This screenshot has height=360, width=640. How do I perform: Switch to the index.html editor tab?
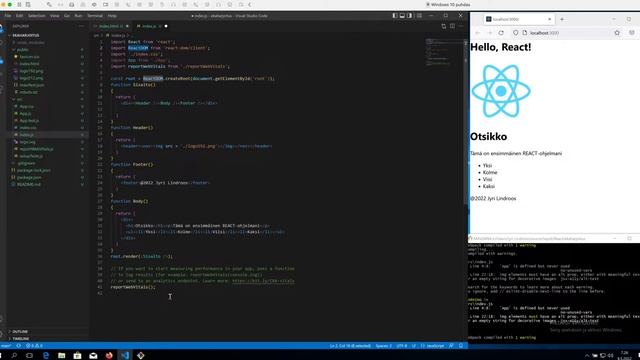[111, 26]
